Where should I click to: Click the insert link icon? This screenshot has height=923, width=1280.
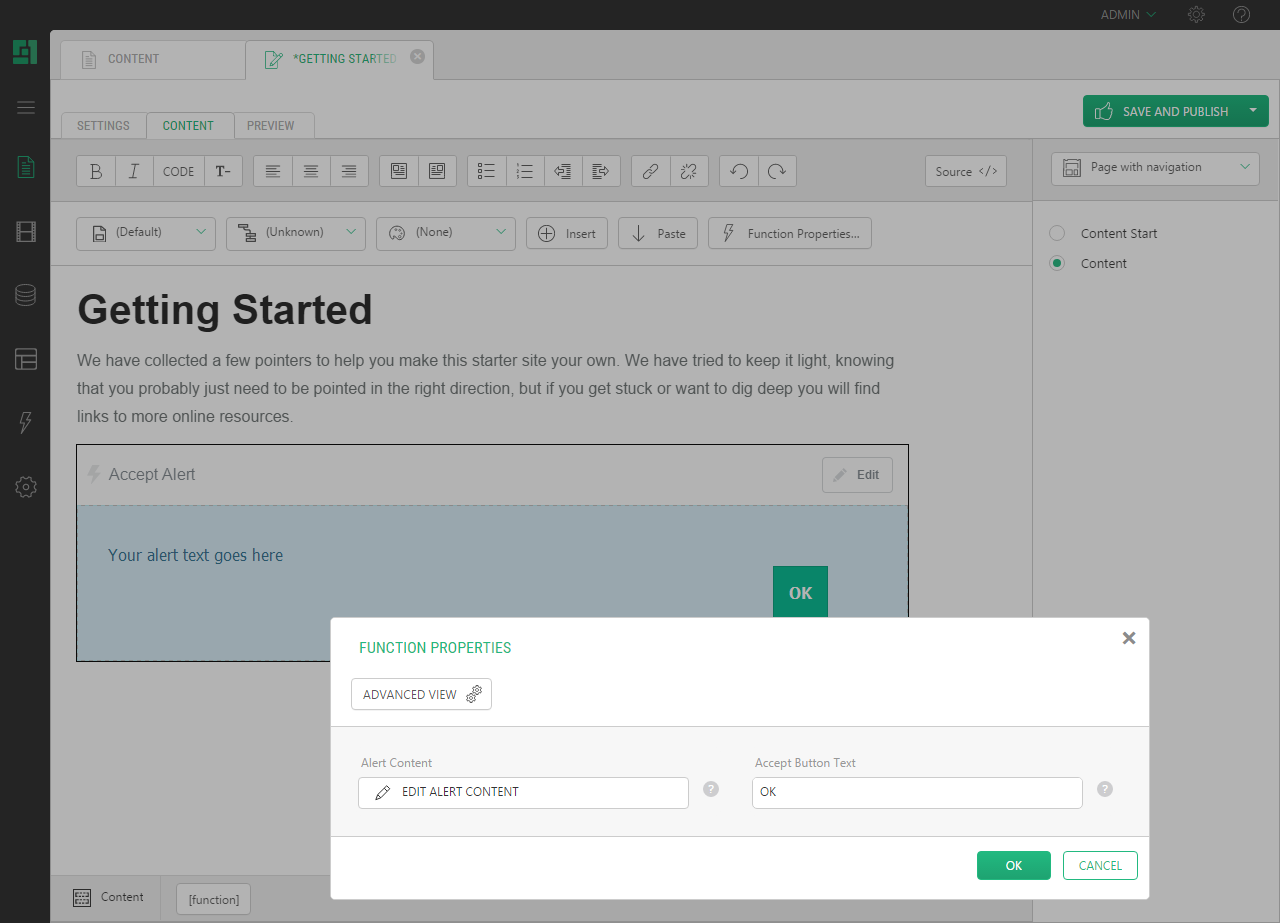click(650, 171)
